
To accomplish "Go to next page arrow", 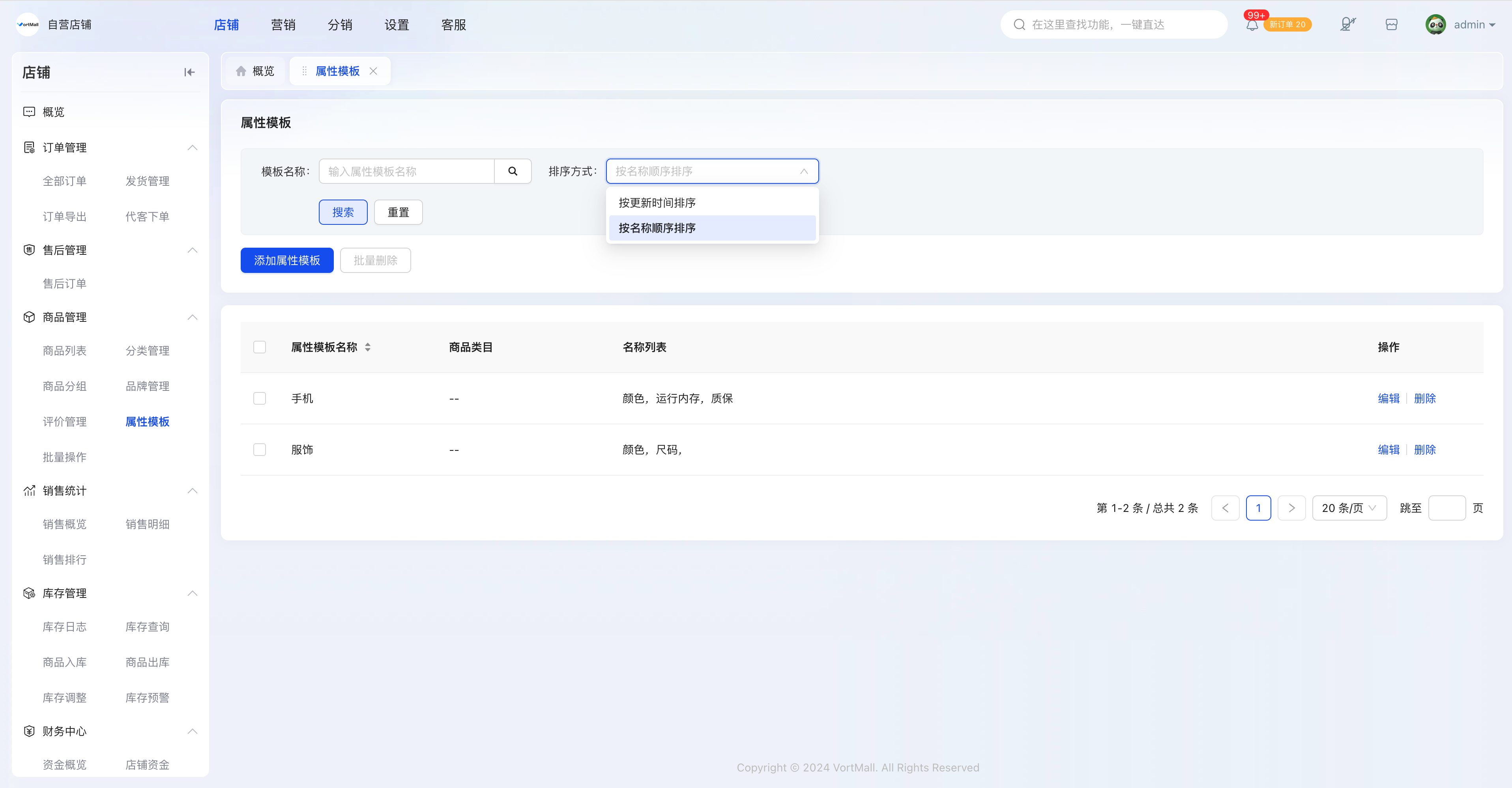I will point(1291,508).
